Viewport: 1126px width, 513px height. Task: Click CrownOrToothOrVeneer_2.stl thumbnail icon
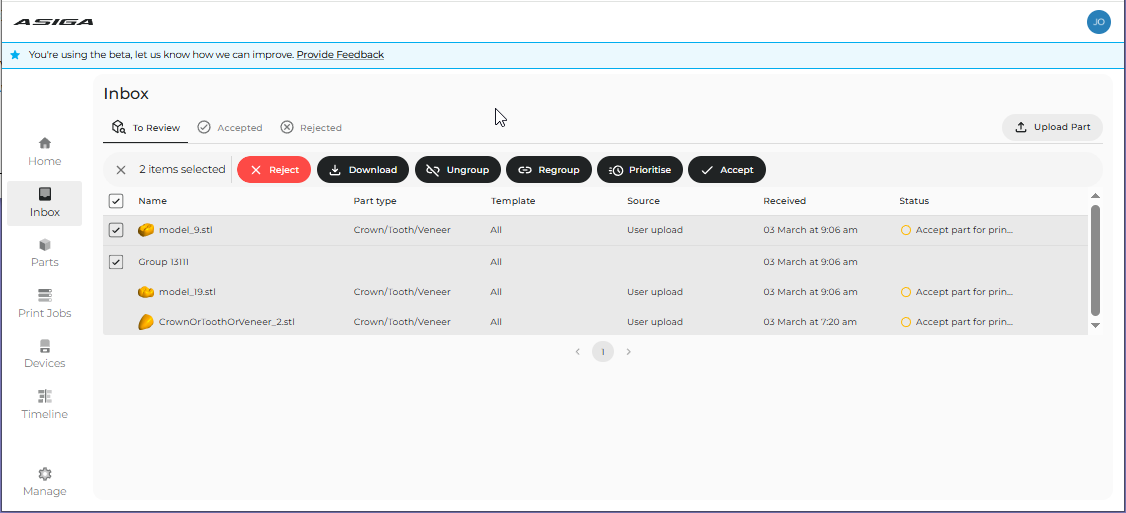point(146,322)
